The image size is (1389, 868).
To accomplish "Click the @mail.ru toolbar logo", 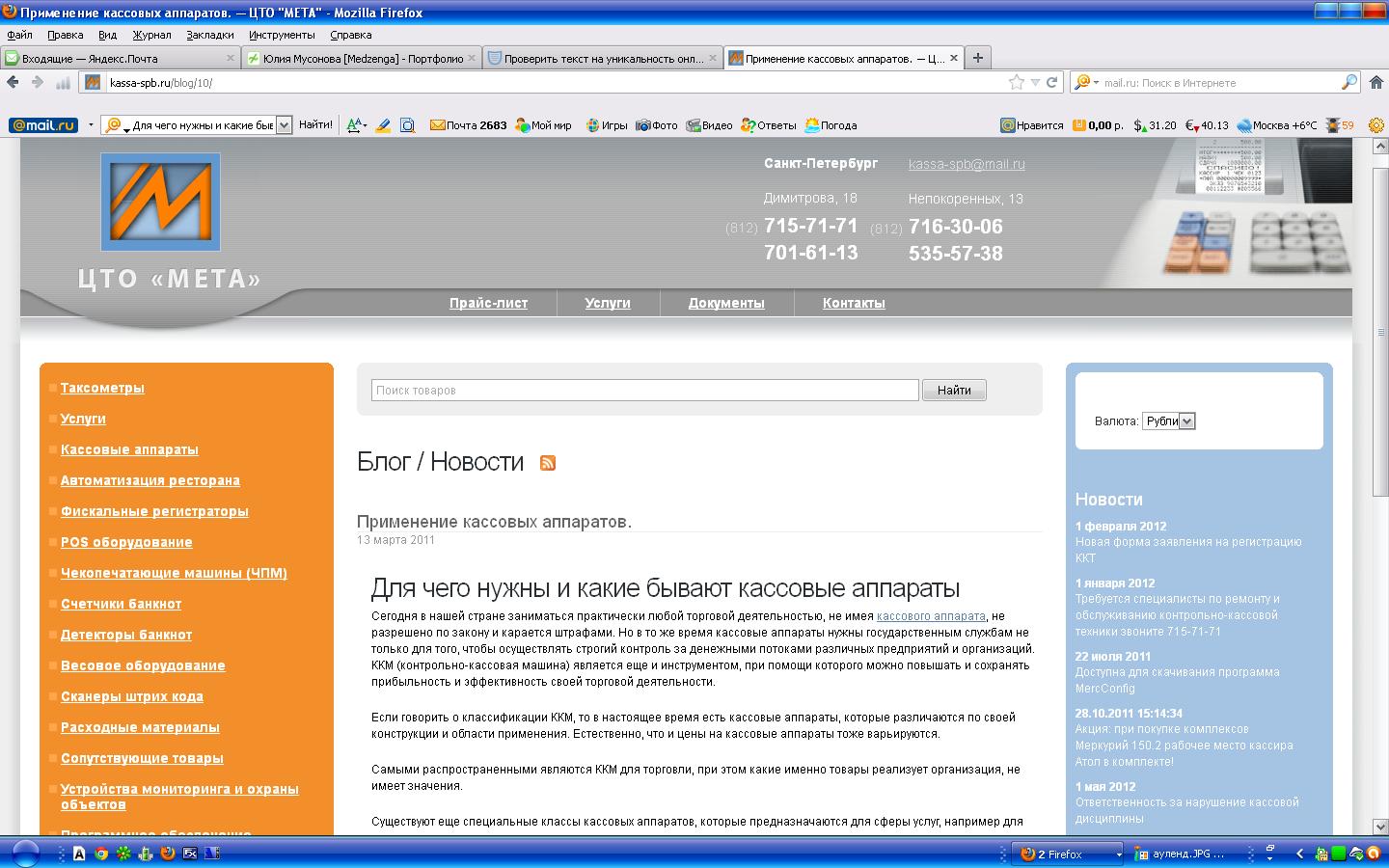I will point(43,125).
